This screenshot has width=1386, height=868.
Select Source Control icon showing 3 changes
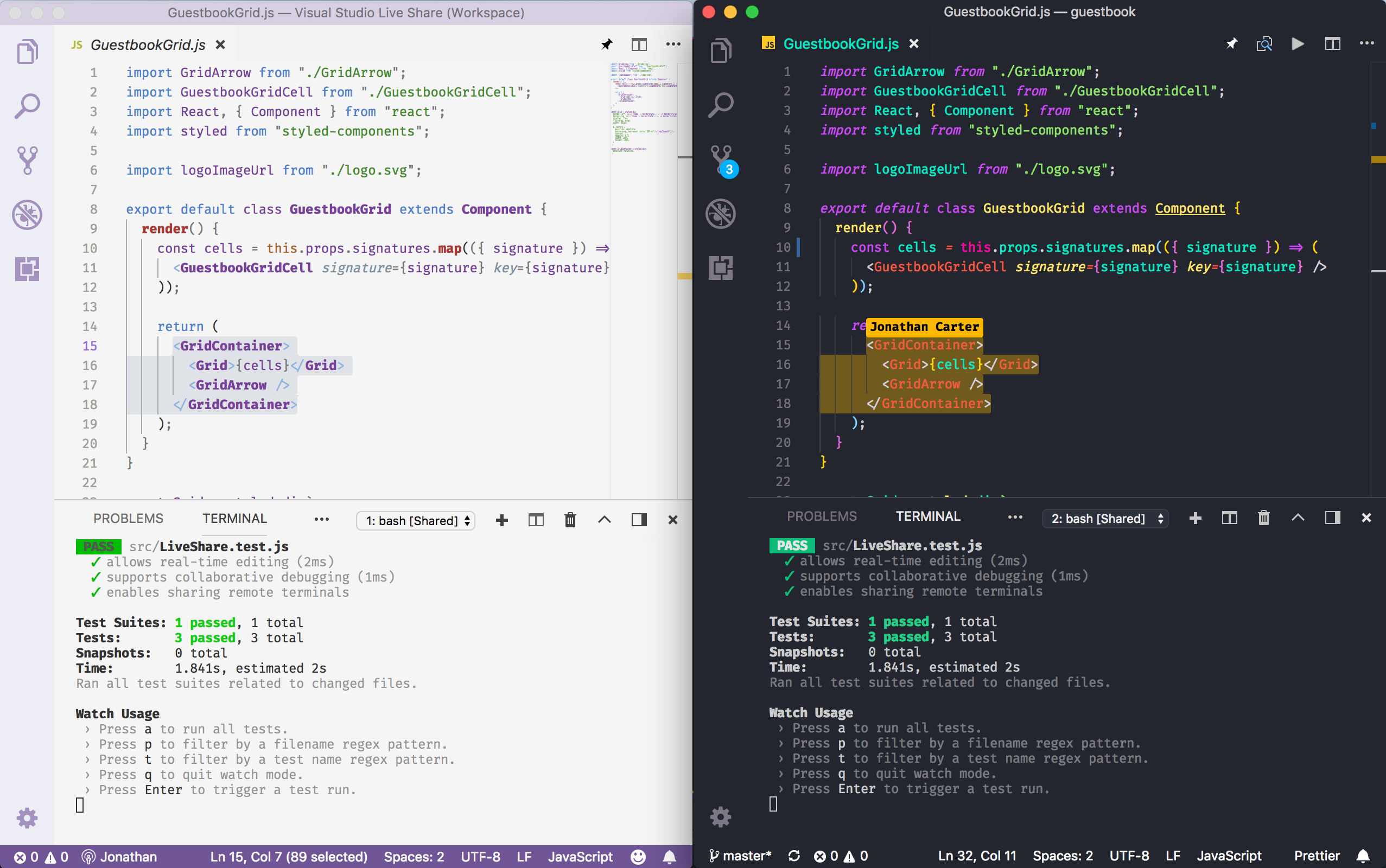pyautogui.click(x=721, y=161)
